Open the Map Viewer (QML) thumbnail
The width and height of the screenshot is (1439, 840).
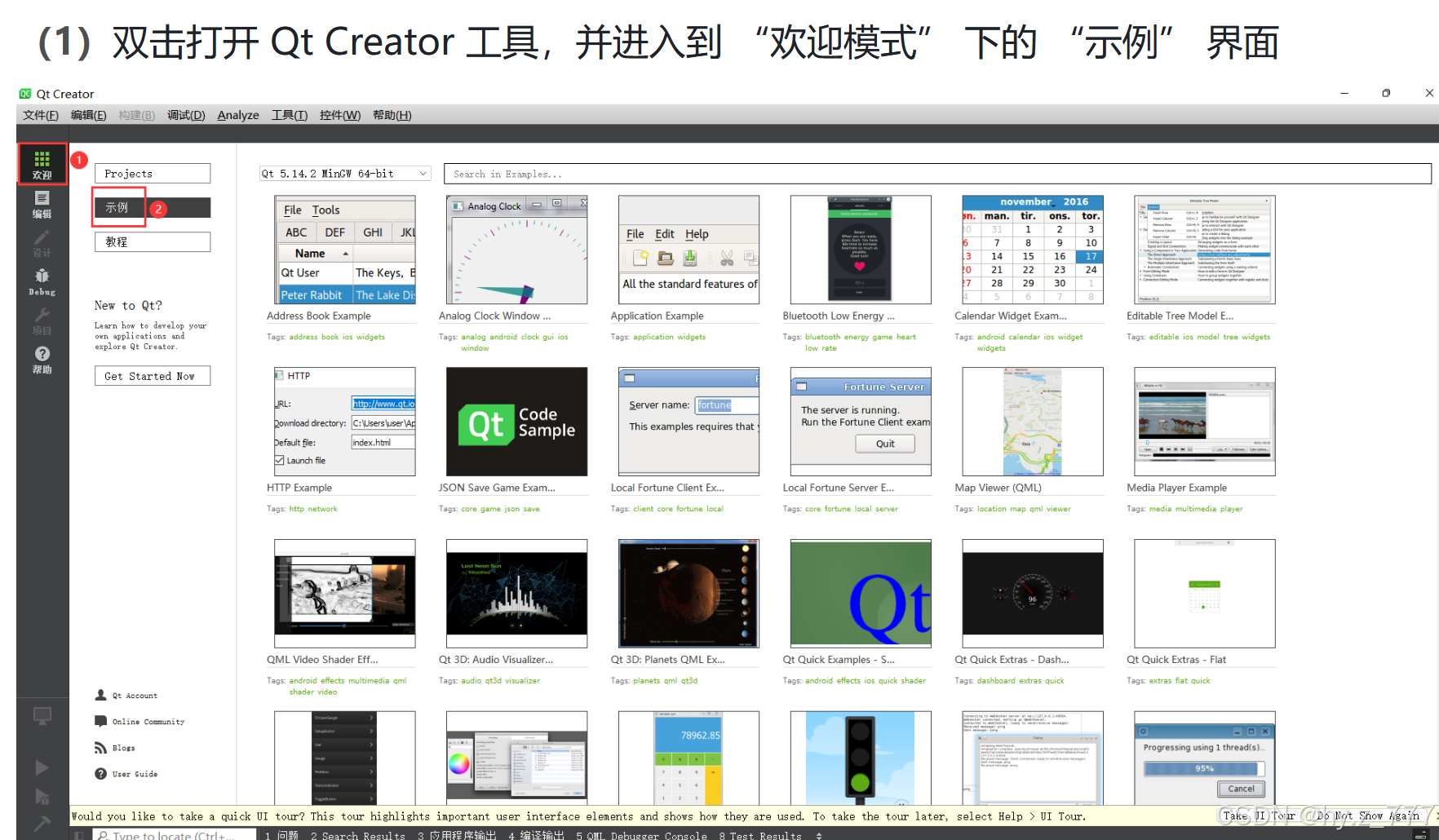1033,422
